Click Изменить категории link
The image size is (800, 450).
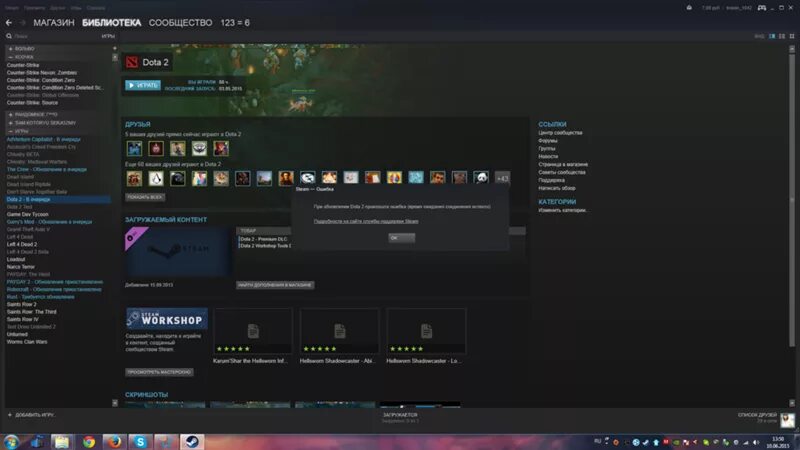coord(562,210)
